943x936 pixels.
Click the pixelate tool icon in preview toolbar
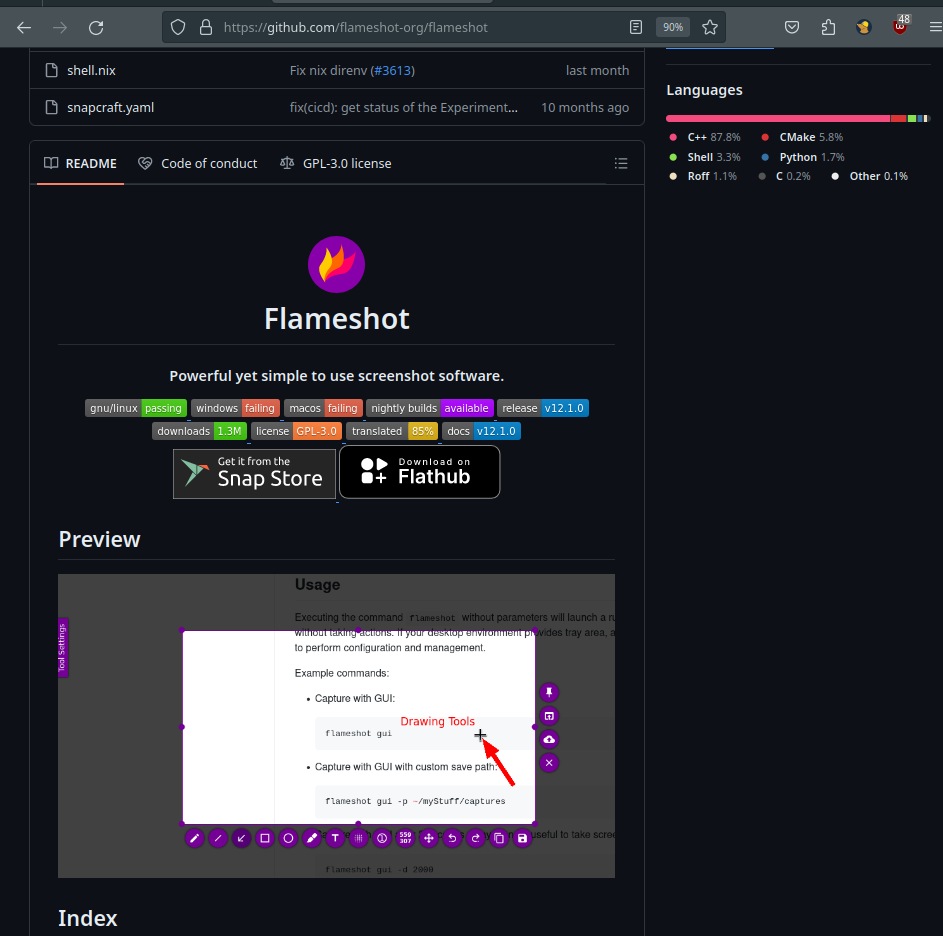(358, 838)
